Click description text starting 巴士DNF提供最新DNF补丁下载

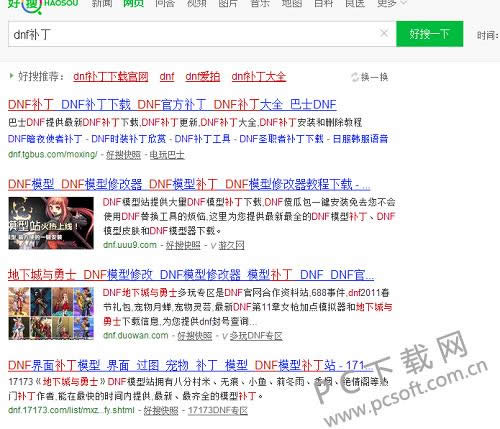[185, 122]
